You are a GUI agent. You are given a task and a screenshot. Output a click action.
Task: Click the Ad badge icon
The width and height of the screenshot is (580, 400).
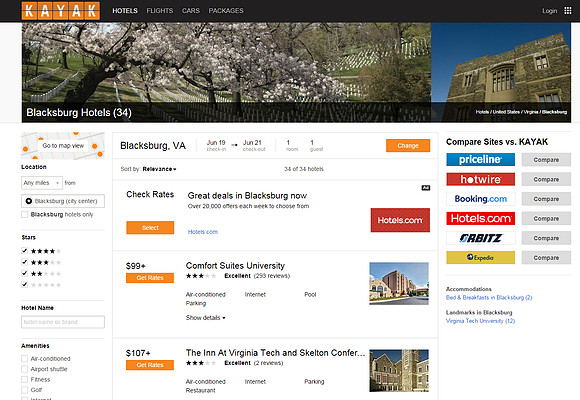coord(426,188)
